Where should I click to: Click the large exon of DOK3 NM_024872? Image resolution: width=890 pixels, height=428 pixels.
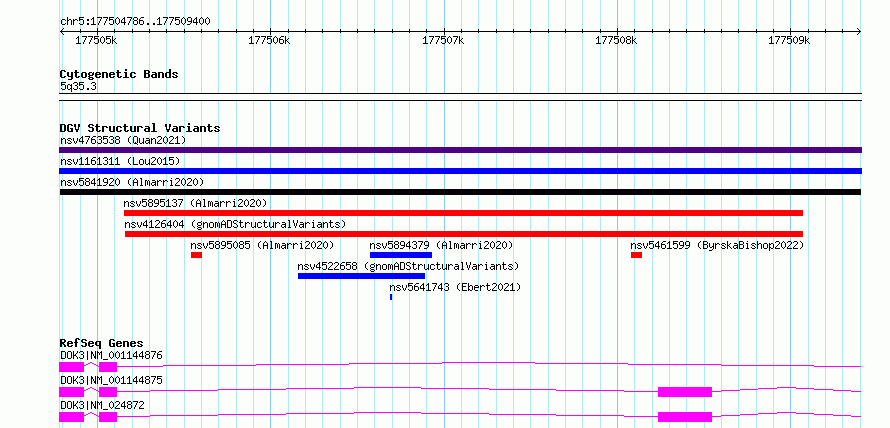point(685,417)
